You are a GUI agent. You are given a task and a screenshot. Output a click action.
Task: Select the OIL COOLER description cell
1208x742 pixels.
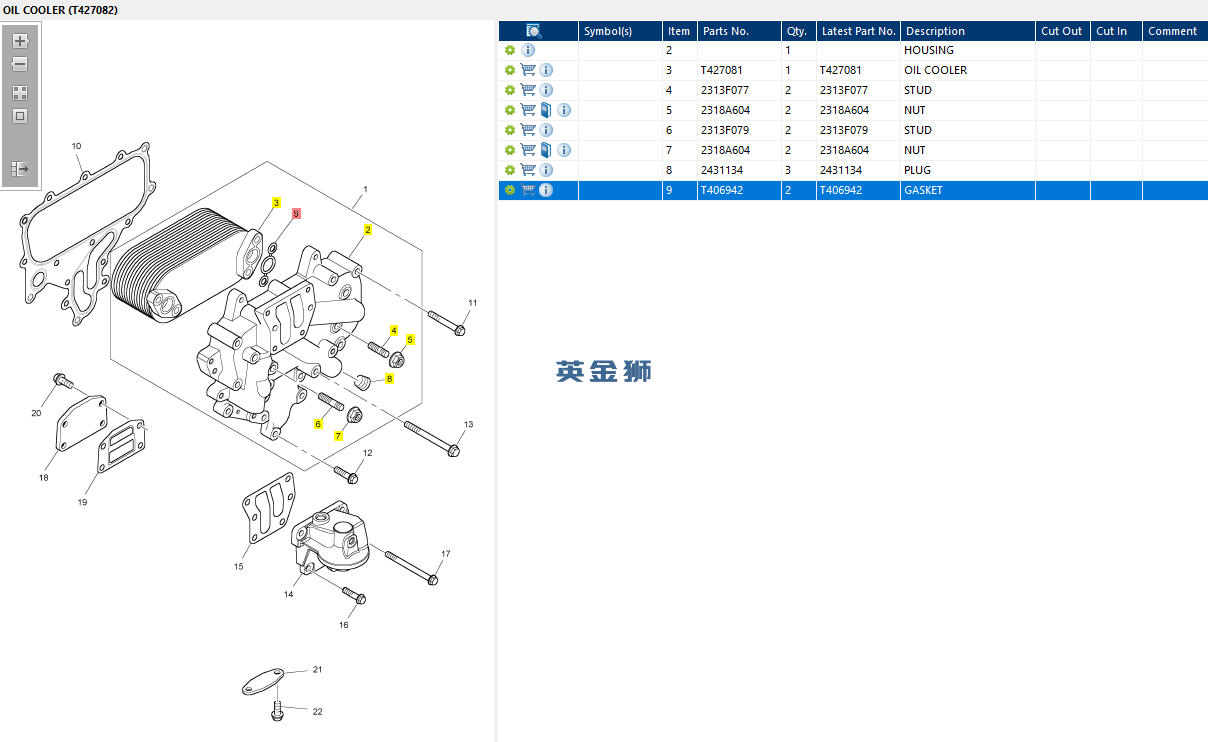[x=968, y=70]
